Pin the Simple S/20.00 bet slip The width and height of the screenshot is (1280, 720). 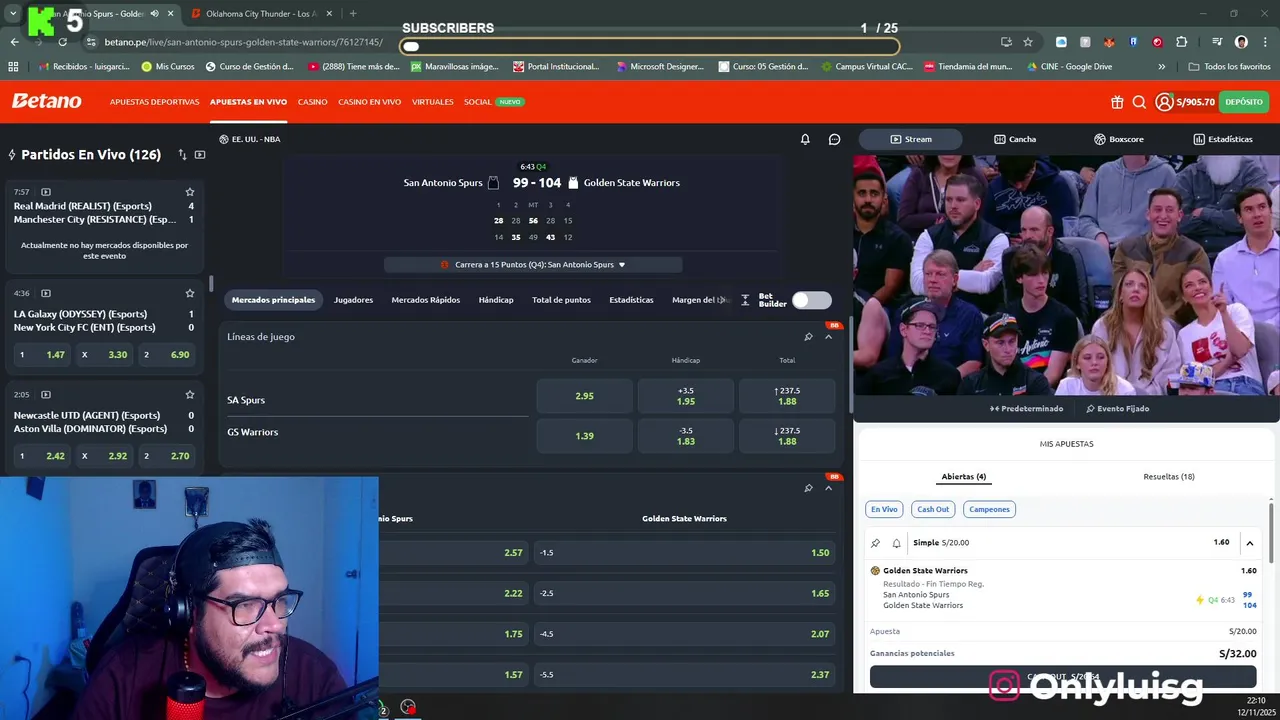point(876,543)
